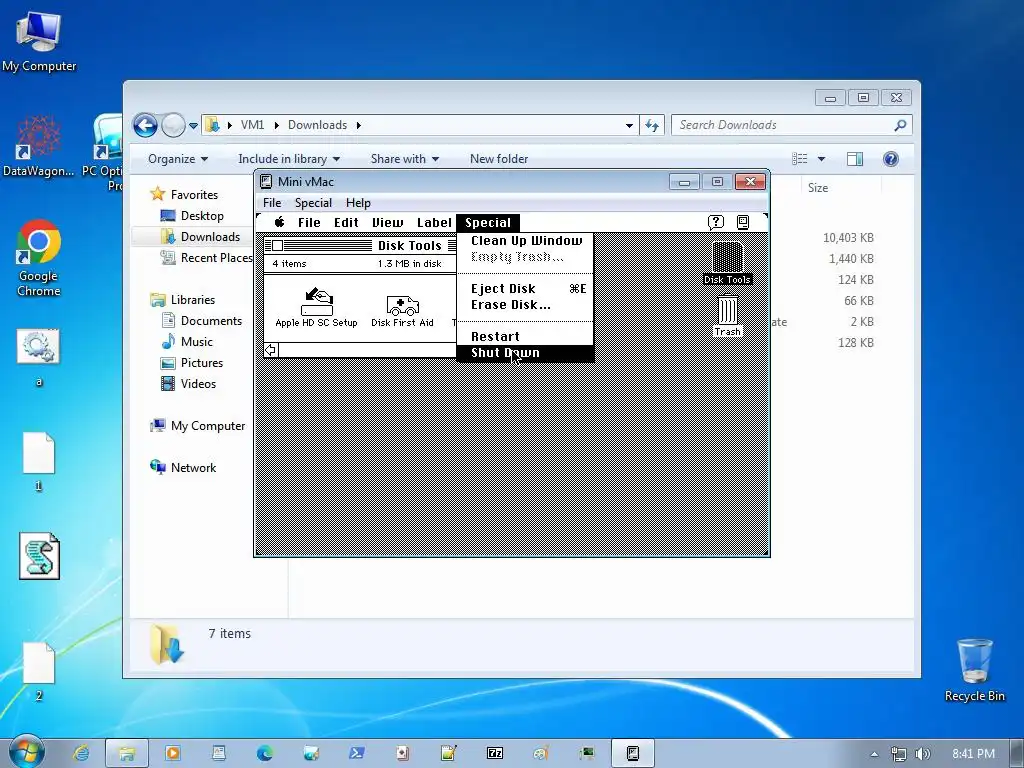Image resolution: width=1024 pixels, height=768 pixels.
Task: Open the Recycle Bin desktop icon
Action: (x=974, y=670)
